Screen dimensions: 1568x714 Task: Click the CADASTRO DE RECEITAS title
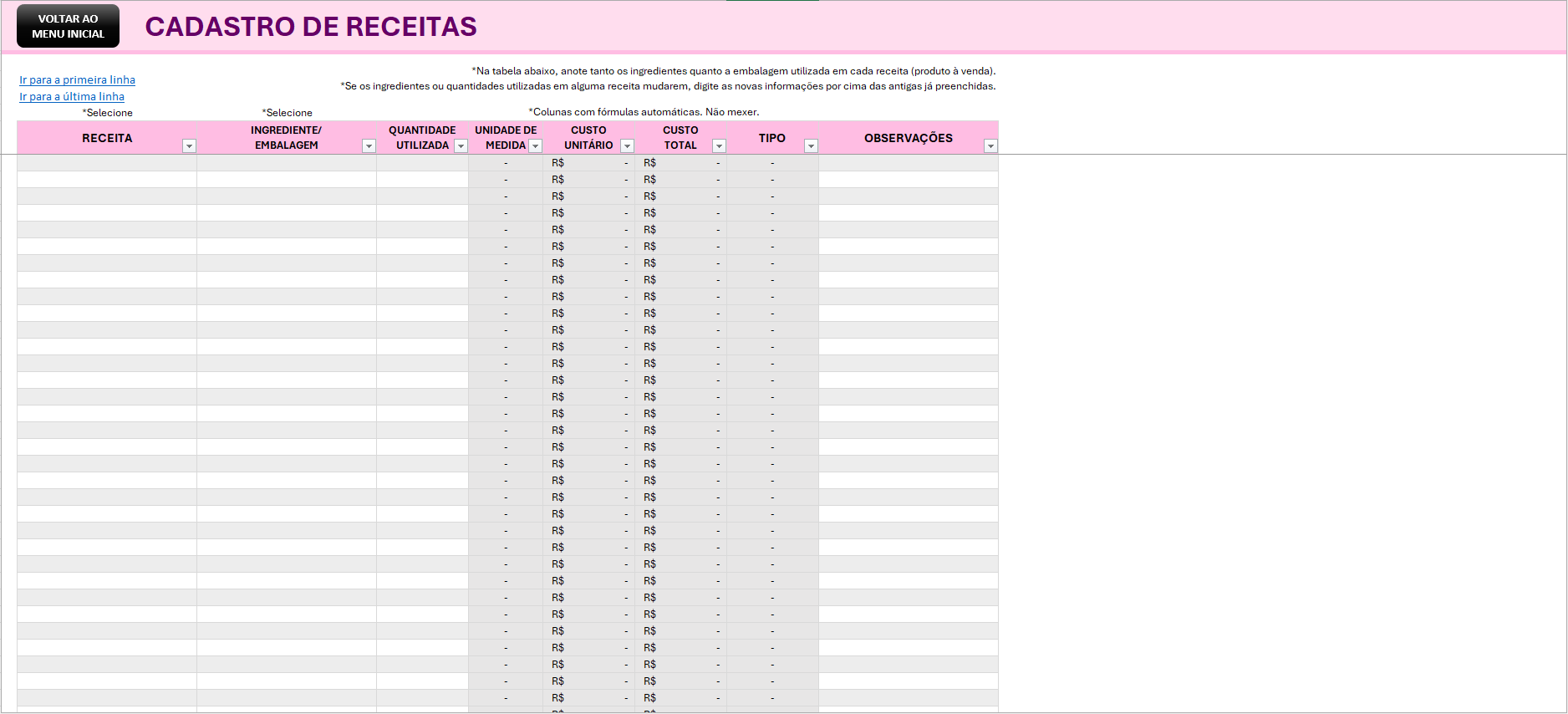coord(311,27)
